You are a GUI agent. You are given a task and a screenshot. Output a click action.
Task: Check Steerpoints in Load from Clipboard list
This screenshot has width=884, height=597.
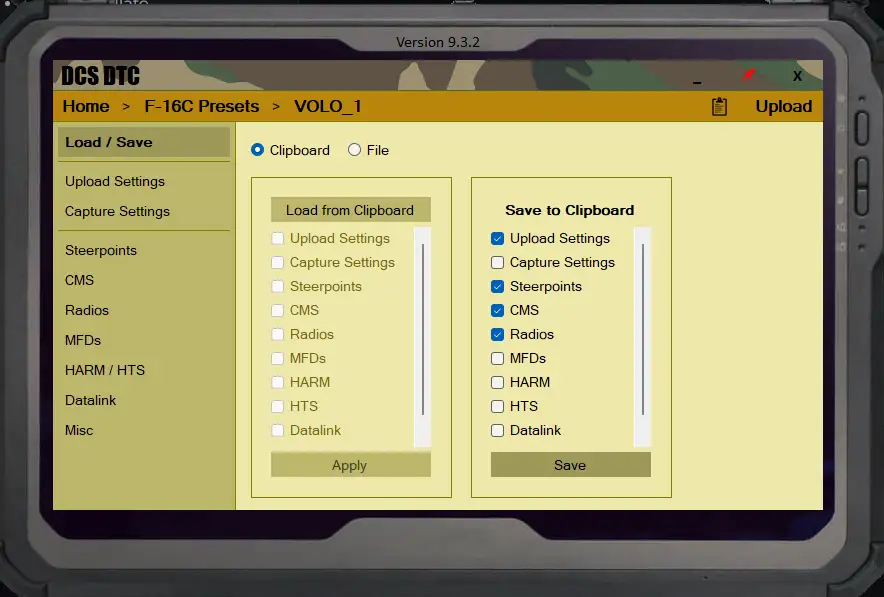[277, 286]
